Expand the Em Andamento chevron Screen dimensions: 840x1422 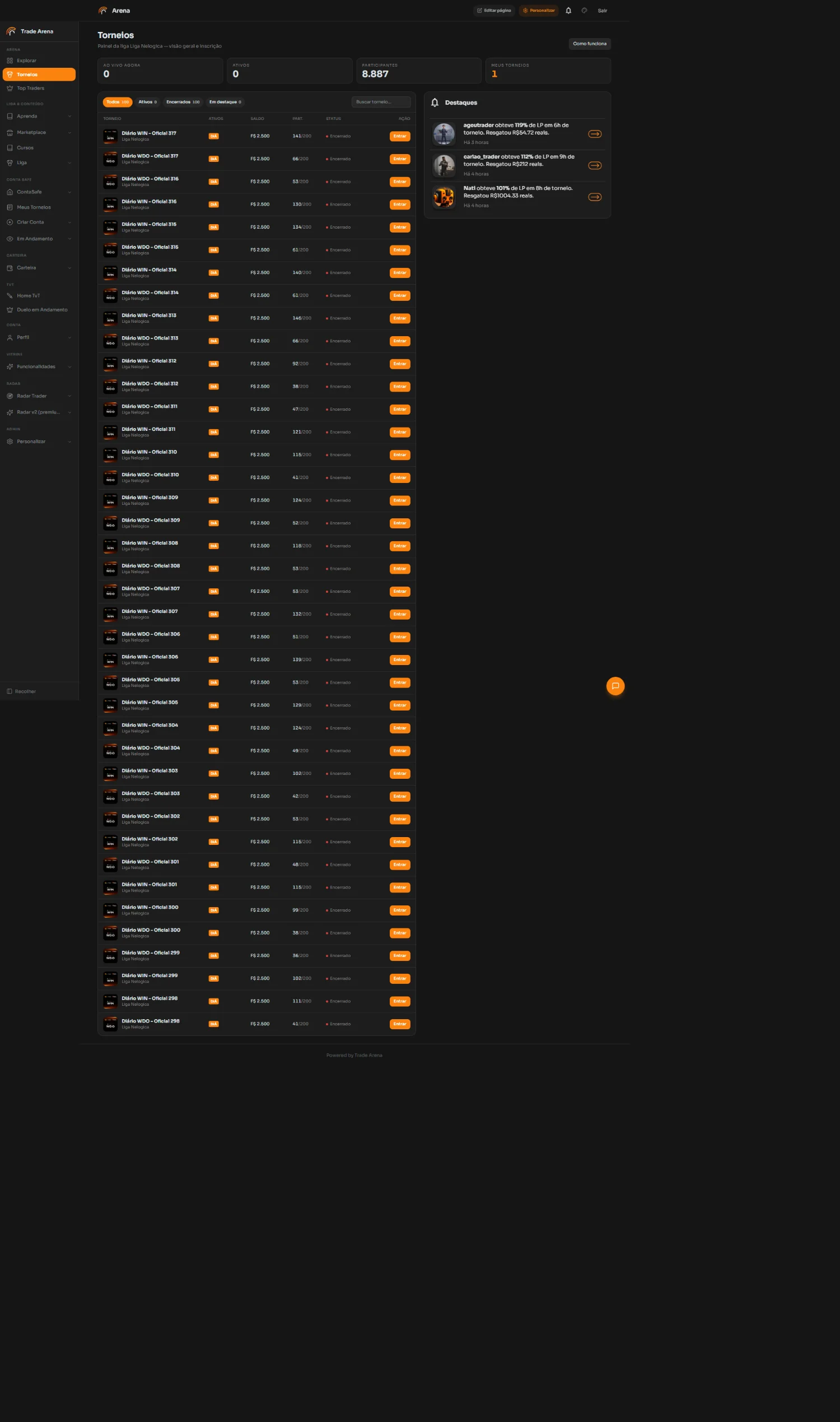(69, 239)
